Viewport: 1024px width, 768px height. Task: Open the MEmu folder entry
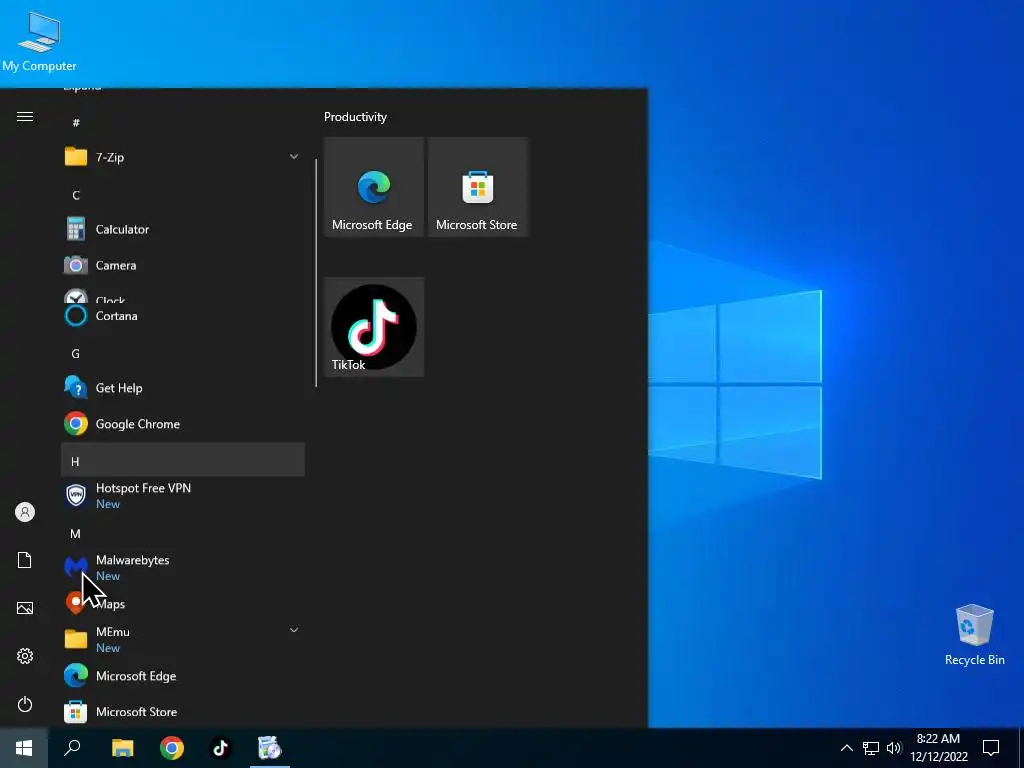coord(183,639)
